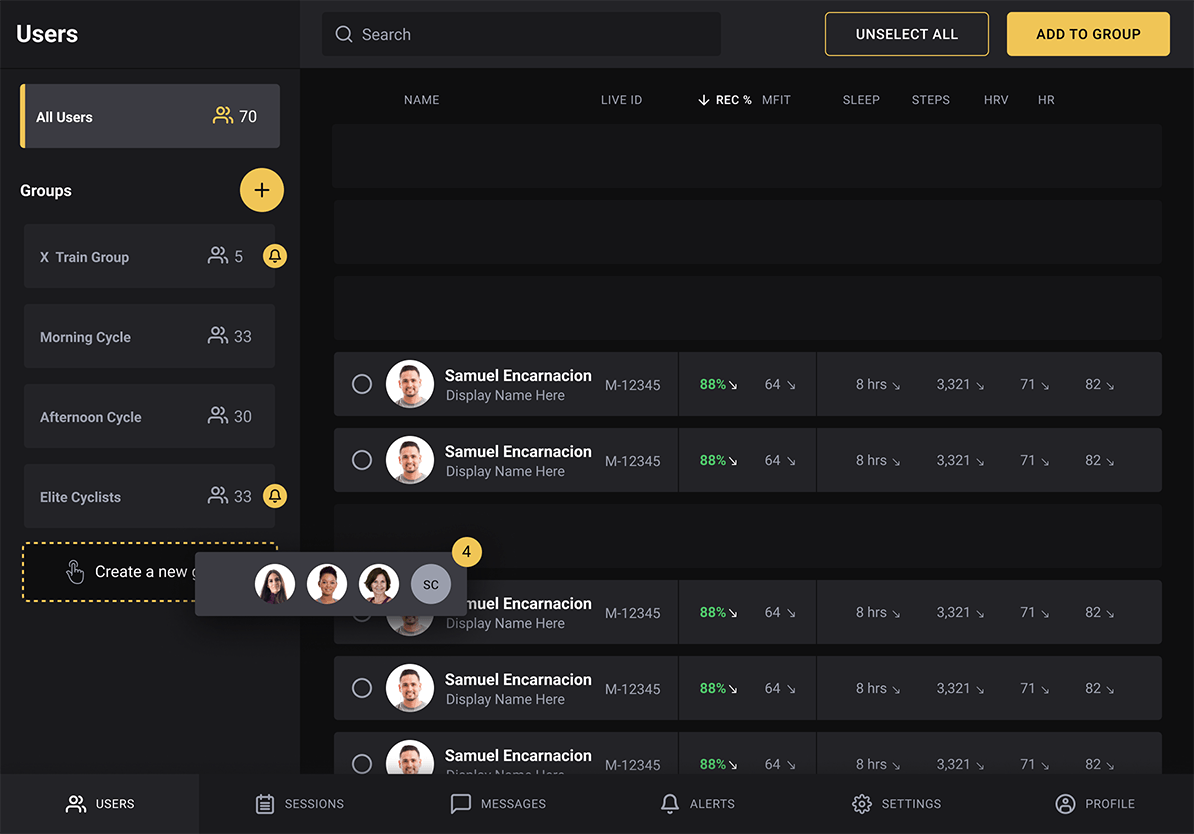
Task: Open the Alerts bell tab
Action: [x=698, y=804]
